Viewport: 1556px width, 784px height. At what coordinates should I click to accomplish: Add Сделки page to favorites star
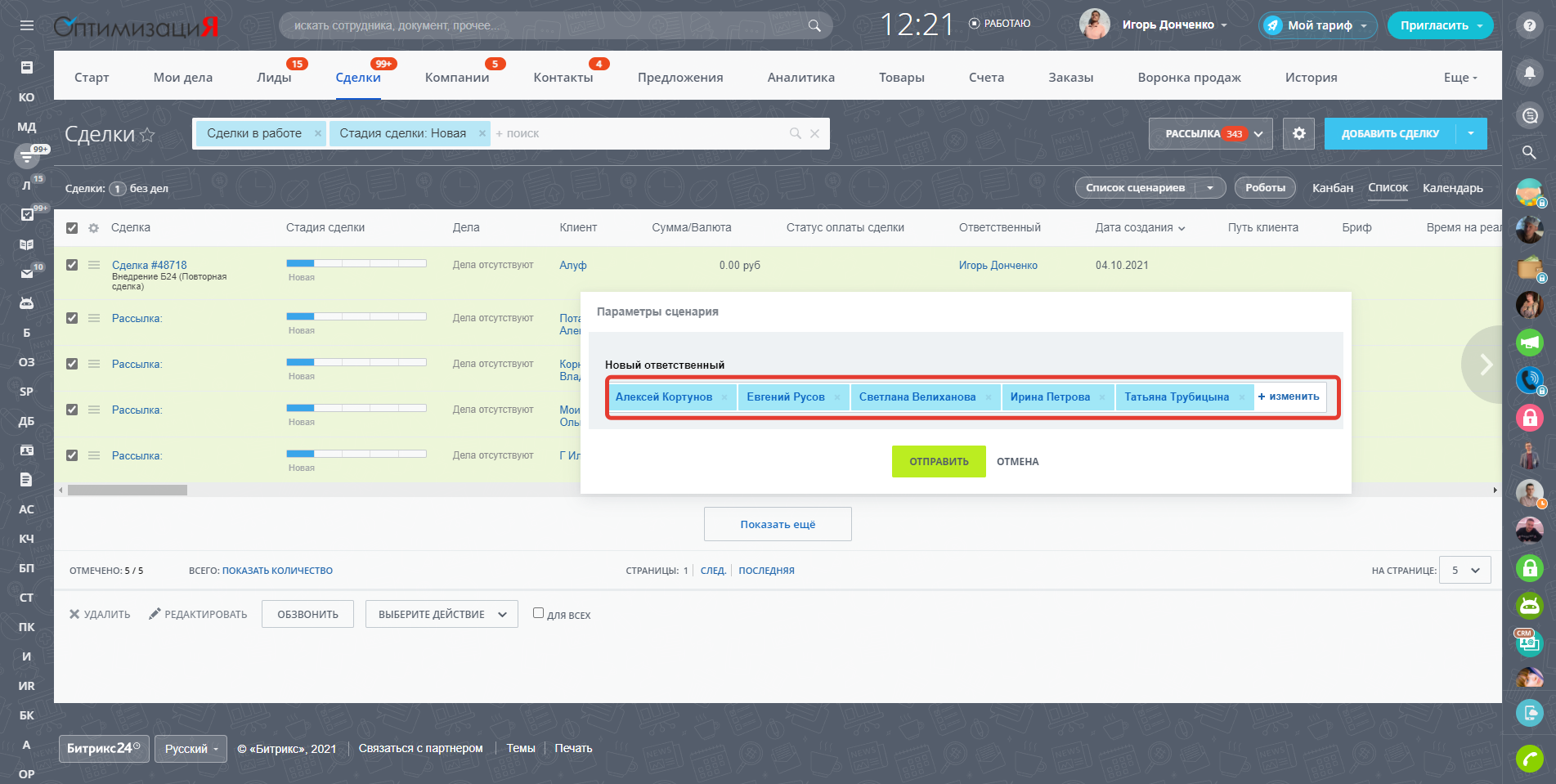[x=147, y=135]
